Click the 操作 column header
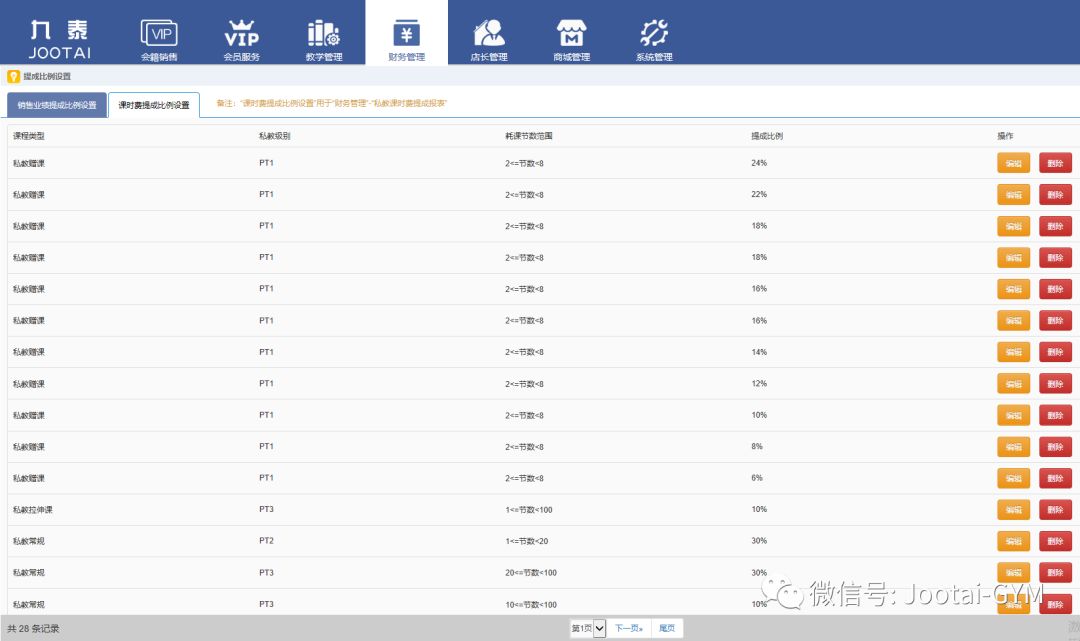This screenshot has height=641, width=1080. (x=1006, y=136)
